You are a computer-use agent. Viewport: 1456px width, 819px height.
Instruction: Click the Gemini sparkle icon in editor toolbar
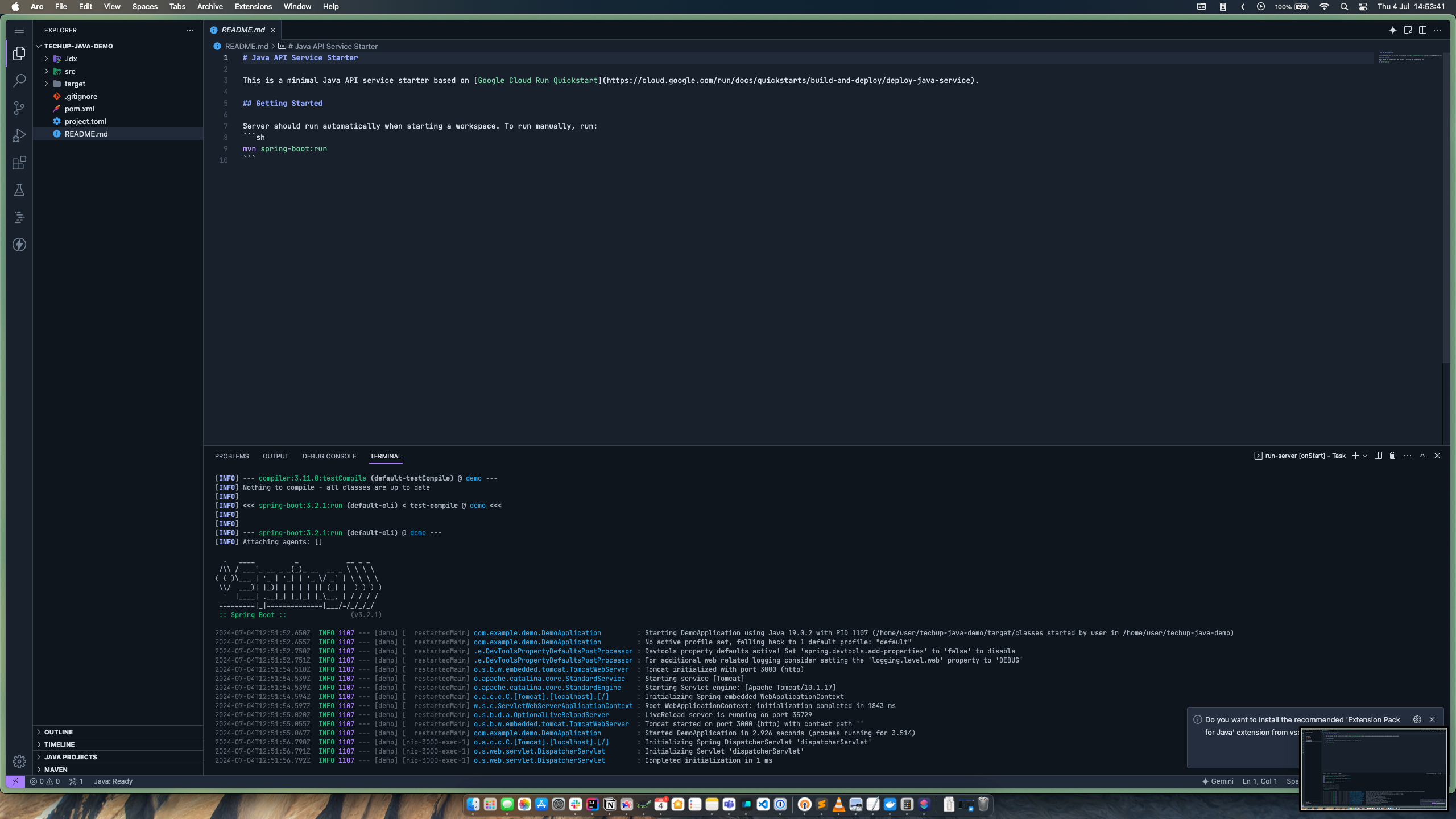[x=1393, y=30]
